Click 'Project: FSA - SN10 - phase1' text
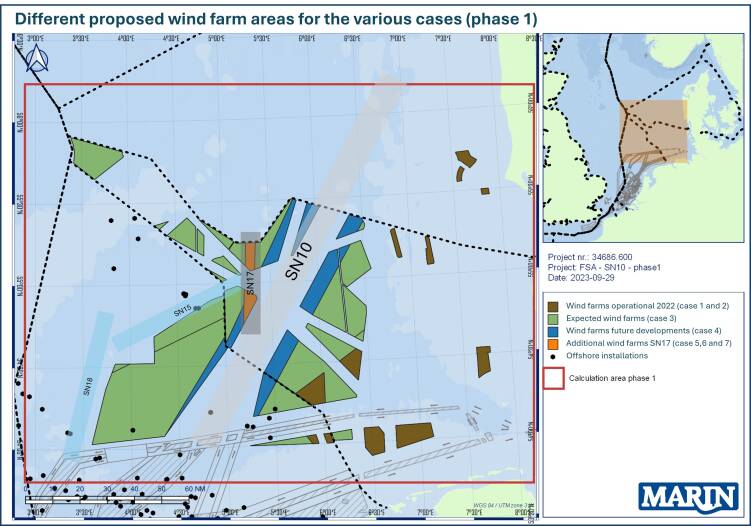This screenshot has width=751, height=526. (604, 267)
